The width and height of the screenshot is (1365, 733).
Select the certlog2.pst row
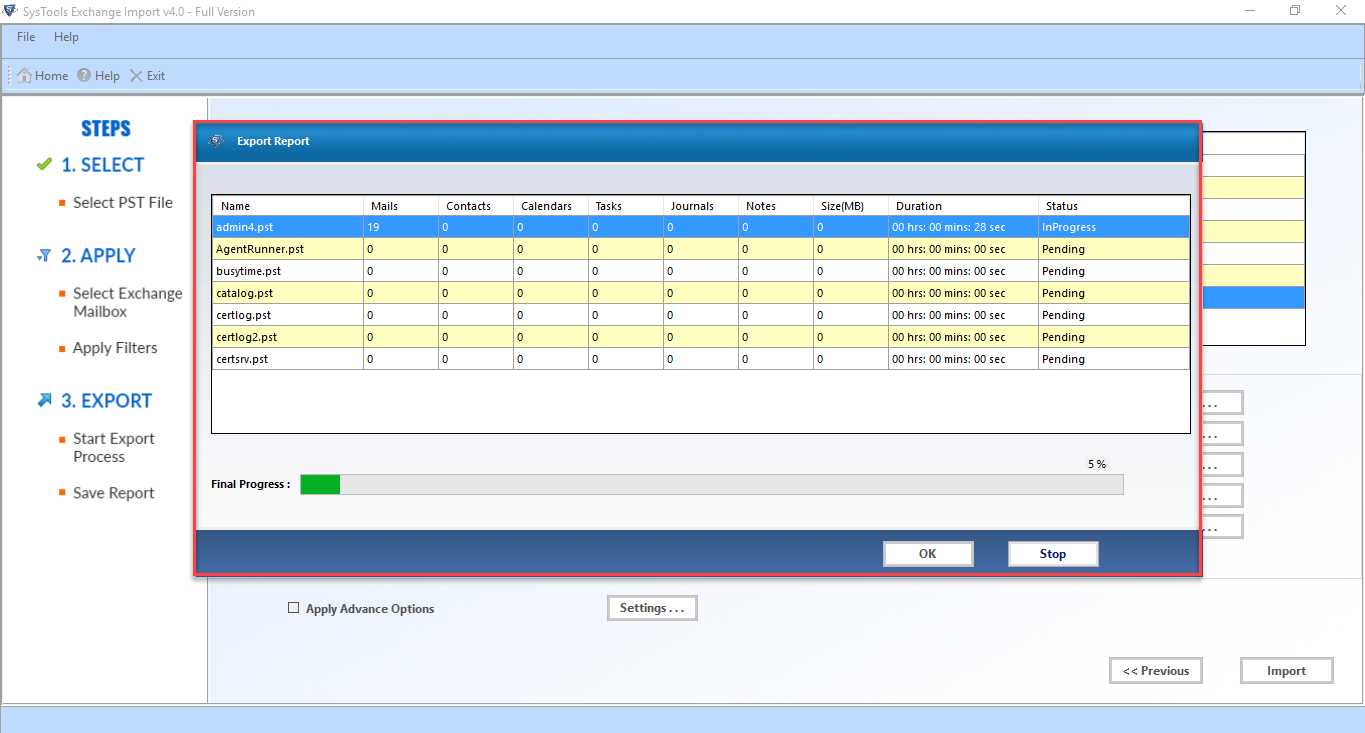(x=701, y=337)
